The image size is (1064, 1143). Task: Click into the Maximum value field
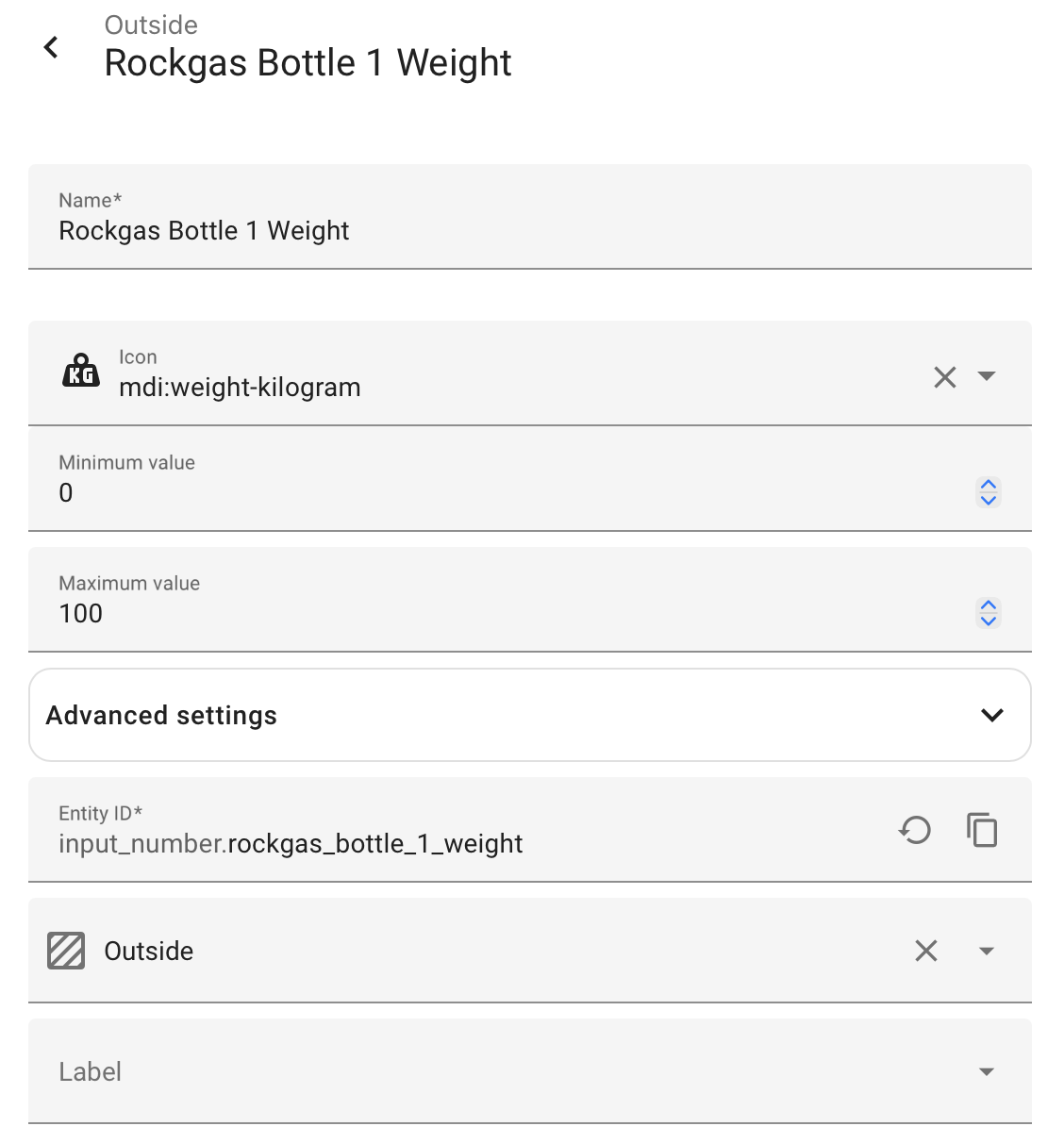500,600
